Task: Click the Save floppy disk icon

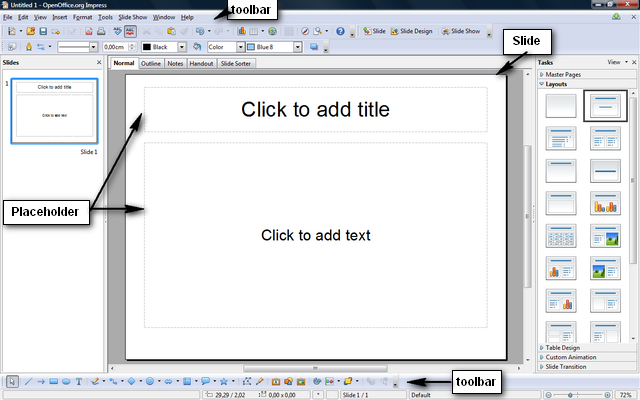Action: (x=43, y=31)
